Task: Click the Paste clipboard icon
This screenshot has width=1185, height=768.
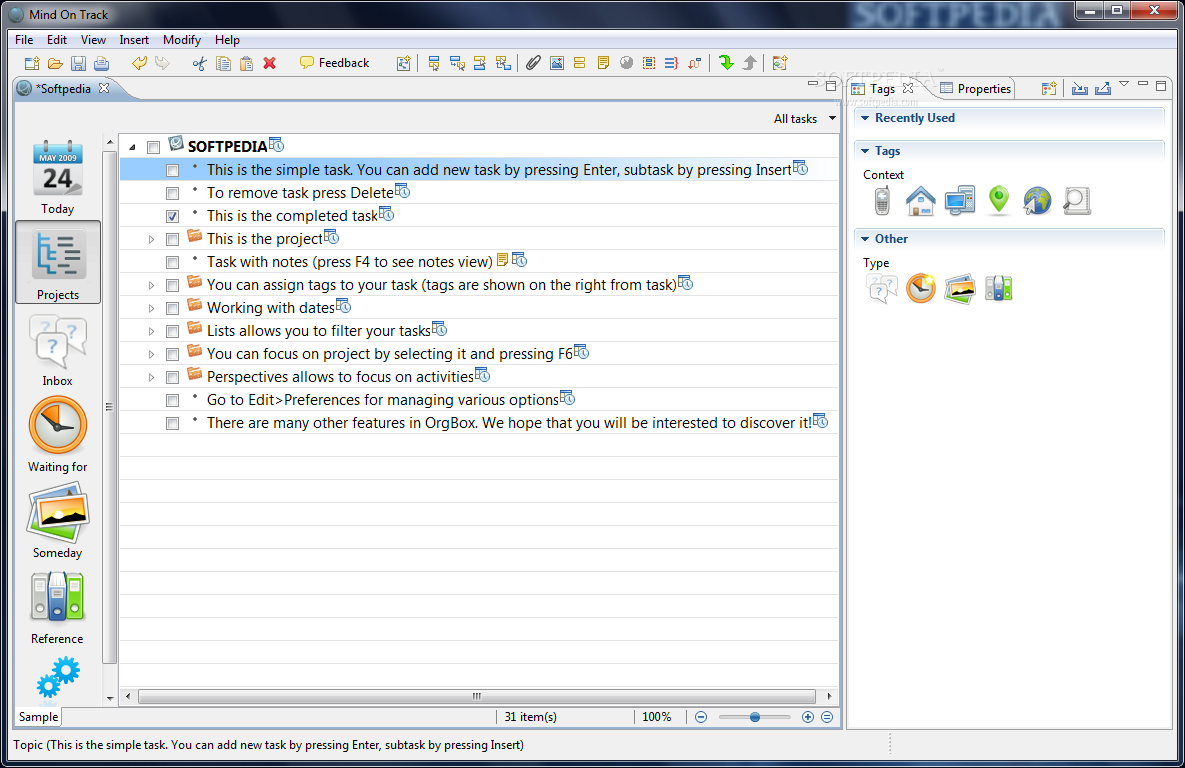Action: pos(246,63)
